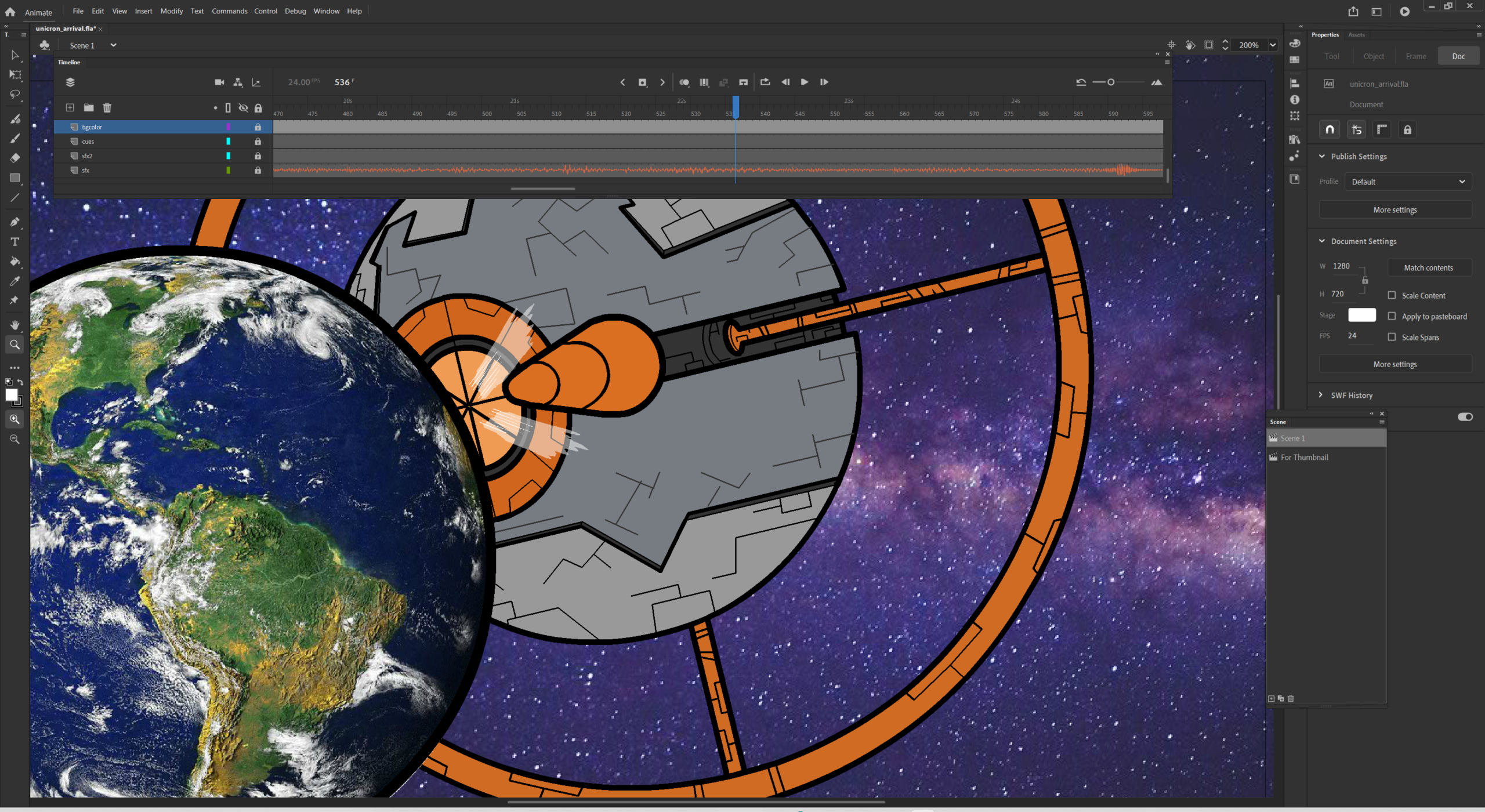The image size is (1485, 812).
Task: Open the Swatches panel icon
Action: [x=1295, y=60]
